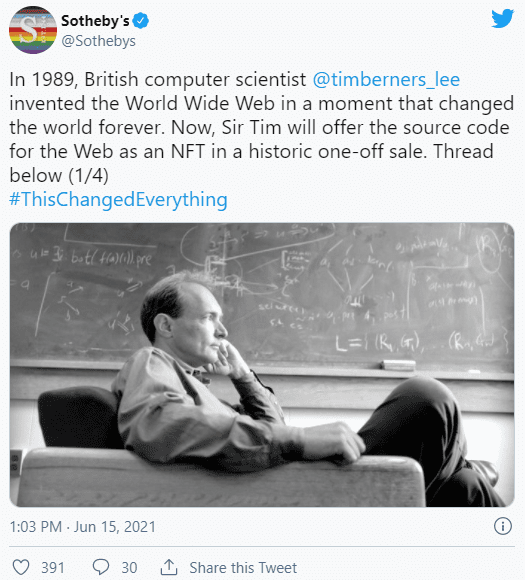Open Sotheby's rainbow profile avatar

click(33, 30)
